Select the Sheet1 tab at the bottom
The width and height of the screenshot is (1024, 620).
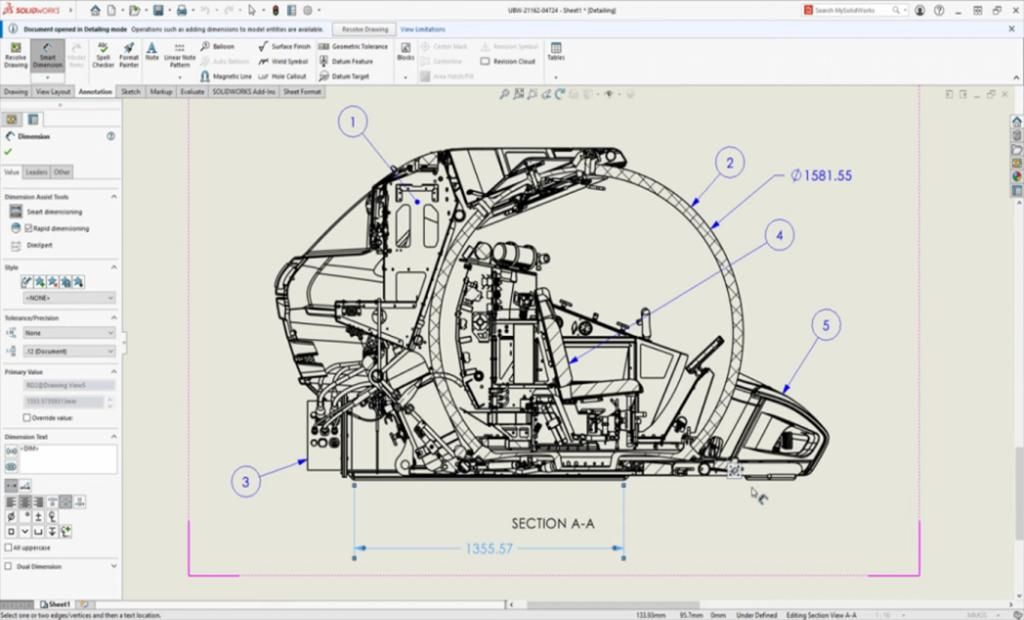click(x=55, y=604)
